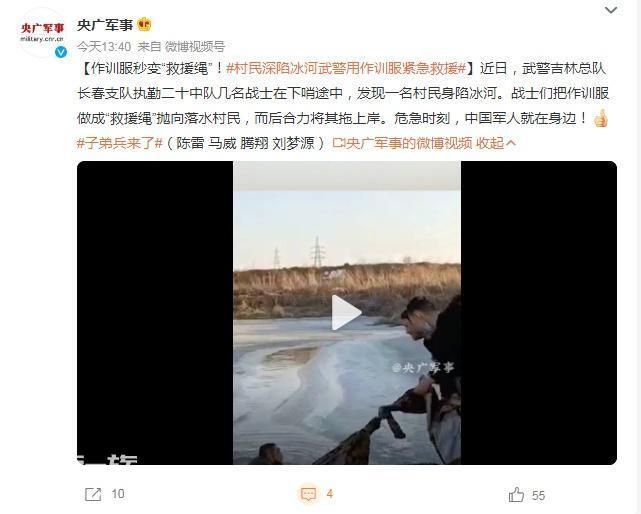Image resolution: width=641 pixels, height=514 pixels.
Task: Click the repost count 10
Action: click(x=118, y=494)
